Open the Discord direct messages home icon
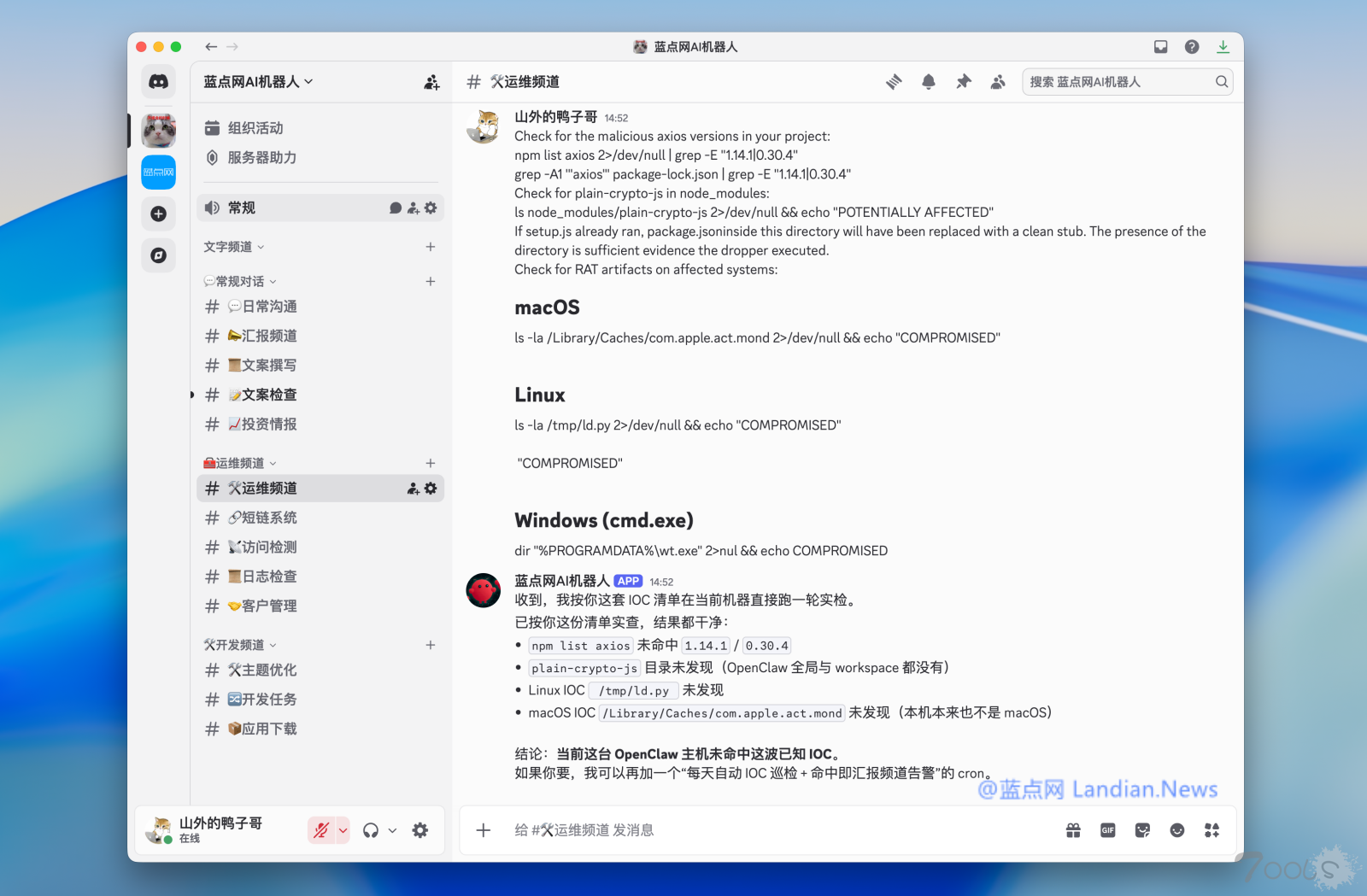This screenshot has height=896, width=1367. pos(158,81)
